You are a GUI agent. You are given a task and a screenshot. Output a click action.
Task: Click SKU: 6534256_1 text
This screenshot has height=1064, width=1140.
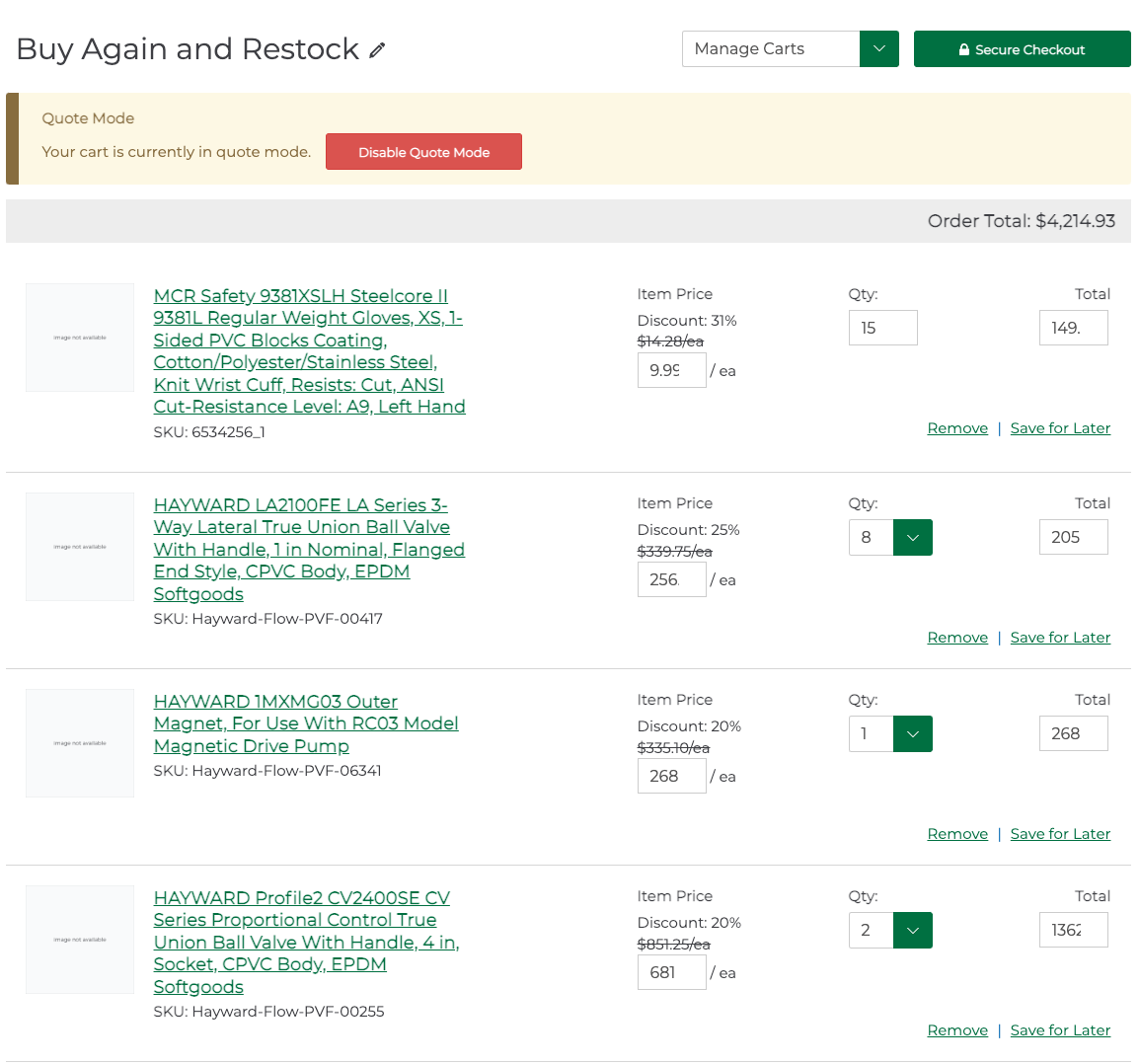(209, 432)
